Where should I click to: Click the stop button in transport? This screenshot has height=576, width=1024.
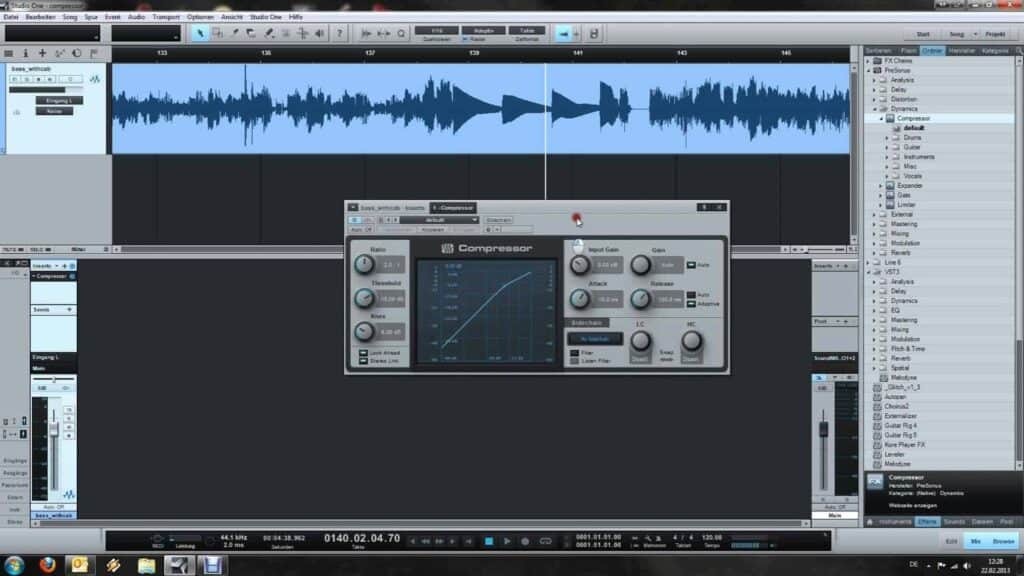(488, 541)
